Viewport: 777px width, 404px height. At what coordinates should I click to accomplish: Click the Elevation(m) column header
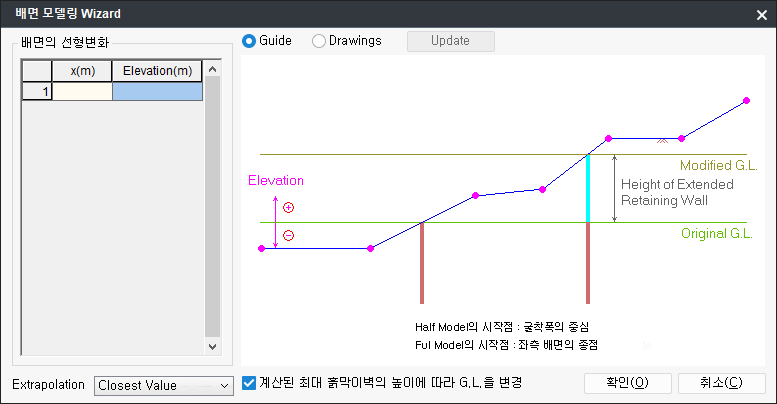click(157, 70)
